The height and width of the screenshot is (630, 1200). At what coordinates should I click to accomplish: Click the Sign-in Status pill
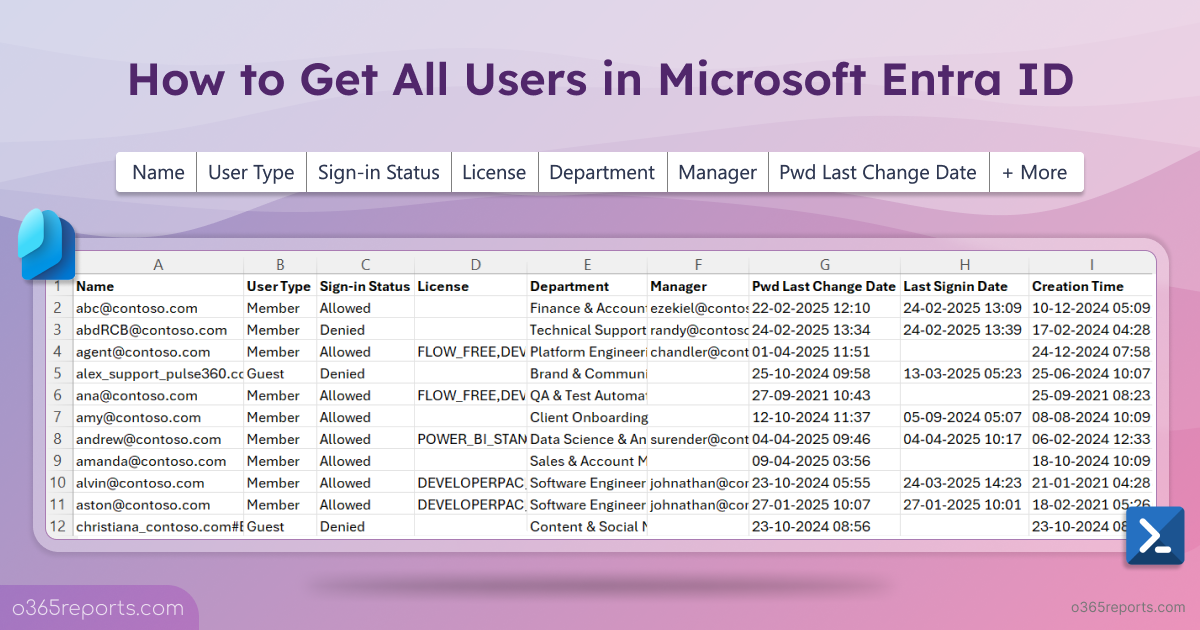379,172
